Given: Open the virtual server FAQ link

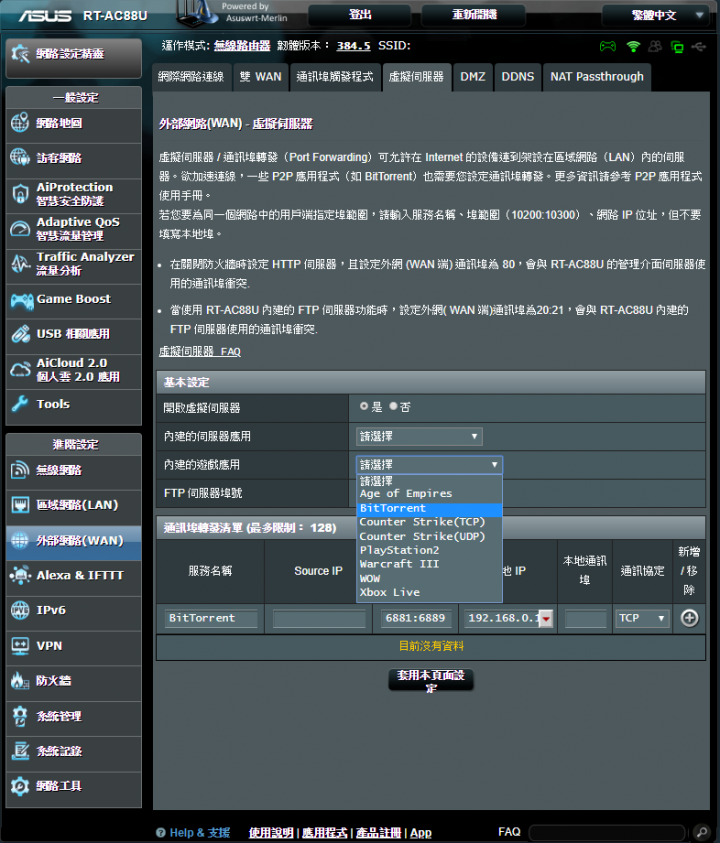Looking at the screenshot, I should [x=199, y=352].
